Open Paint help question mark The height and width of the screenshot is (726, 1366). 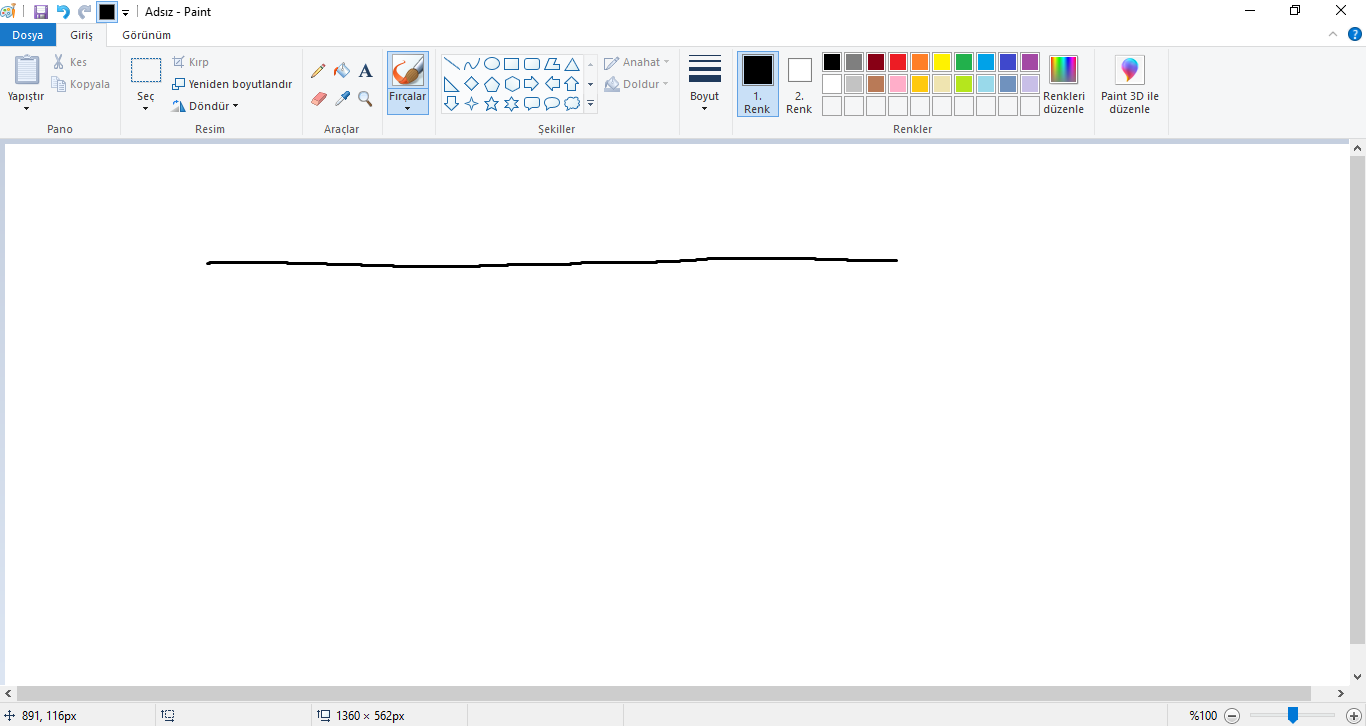point(1355,34)
